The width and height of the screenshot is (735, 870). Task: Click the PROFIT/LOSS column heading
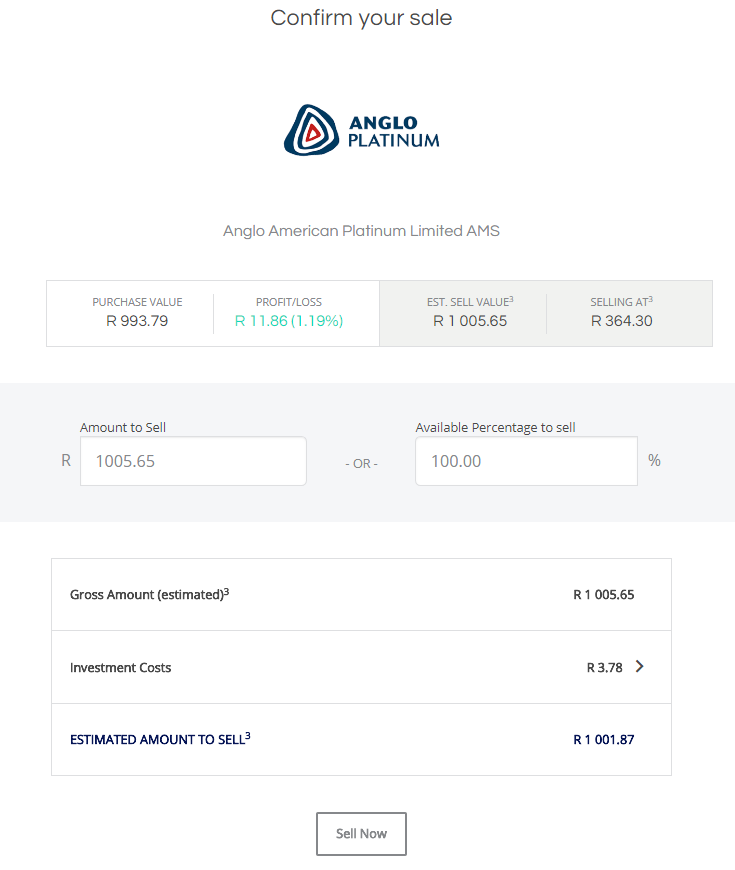[x=288, y=302]
